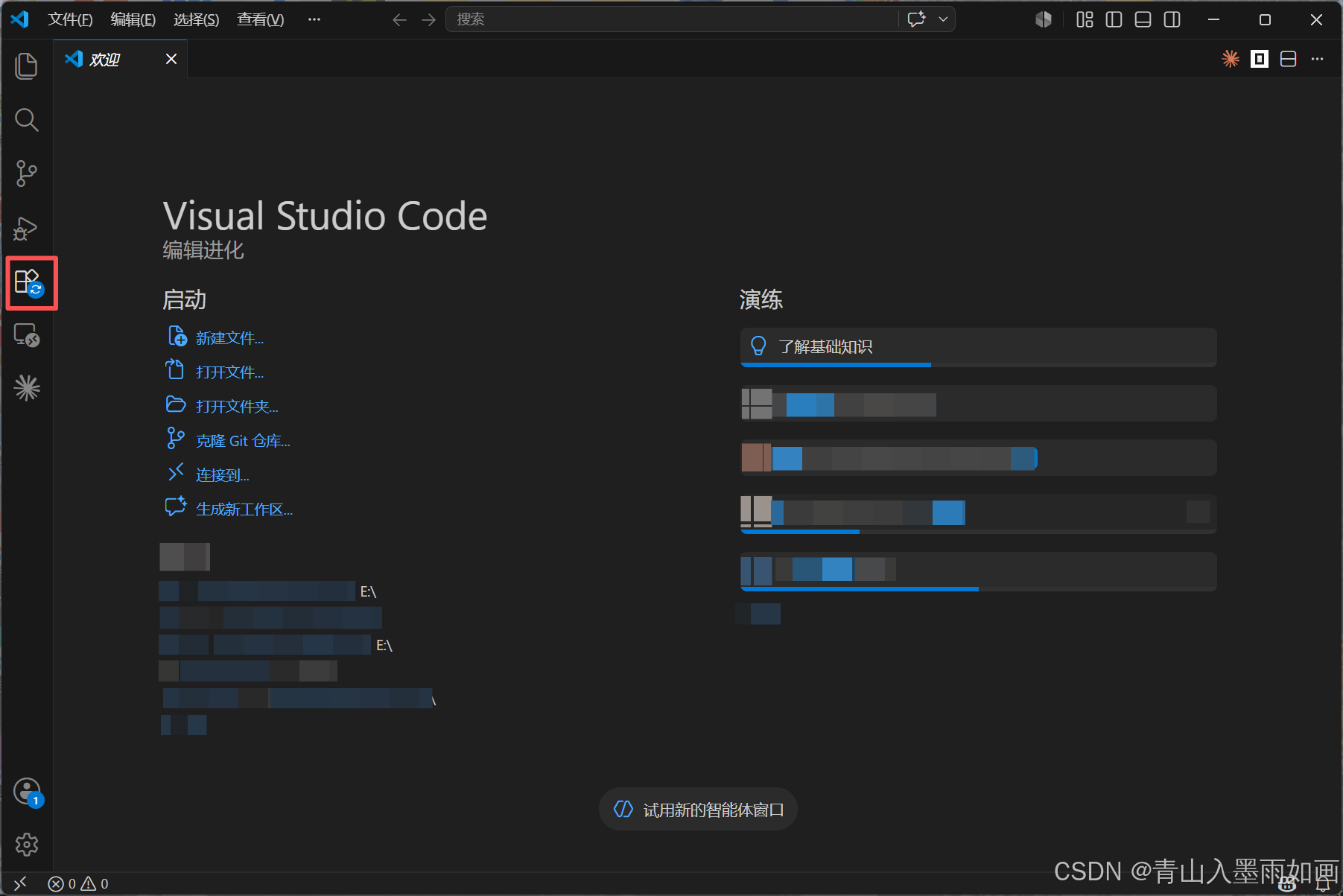Expand the chat dropdown arrow in title bar
This screenshot has width=1343, height=896.
(x=943, y=19)
